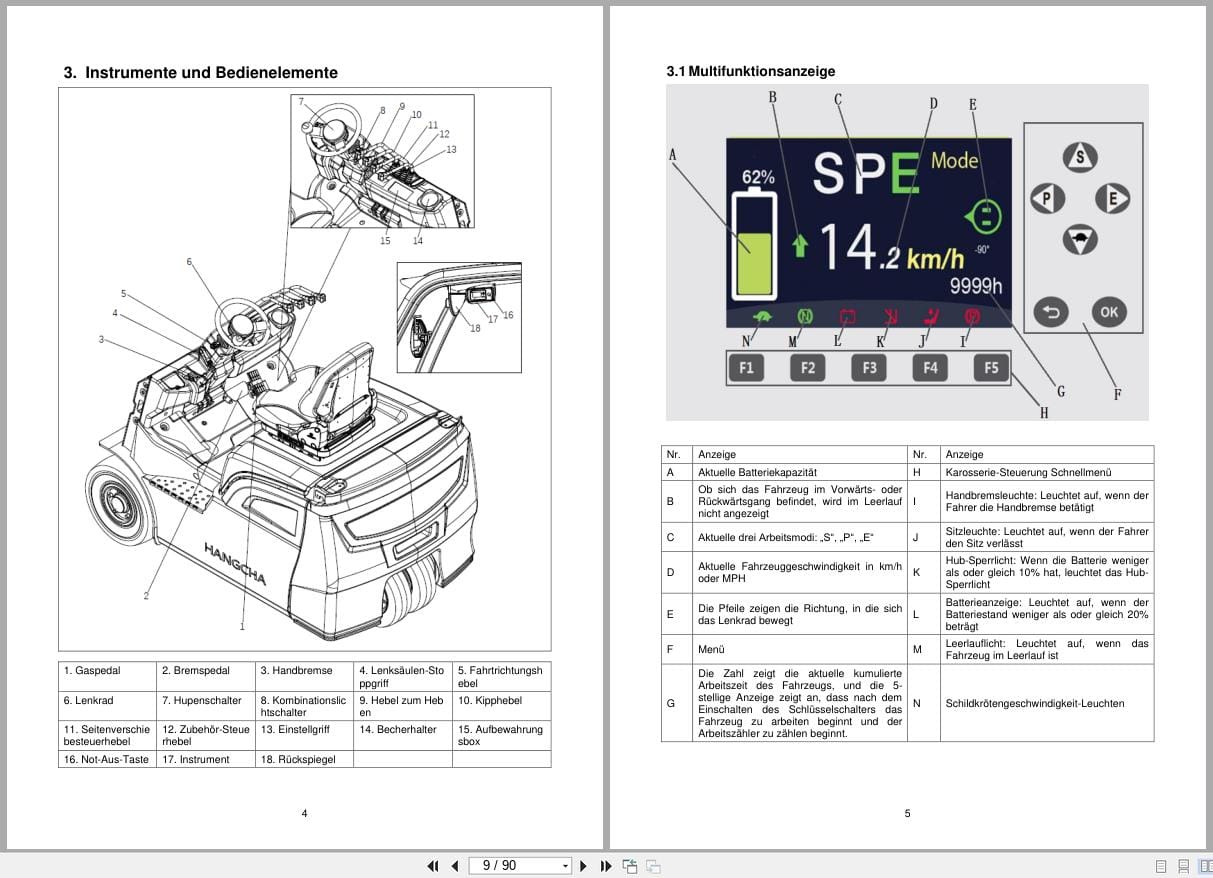This screenshot has width=1213, height=878.
Task: Click the OK button on keypad figure
Action: [x=1108, y=311]
